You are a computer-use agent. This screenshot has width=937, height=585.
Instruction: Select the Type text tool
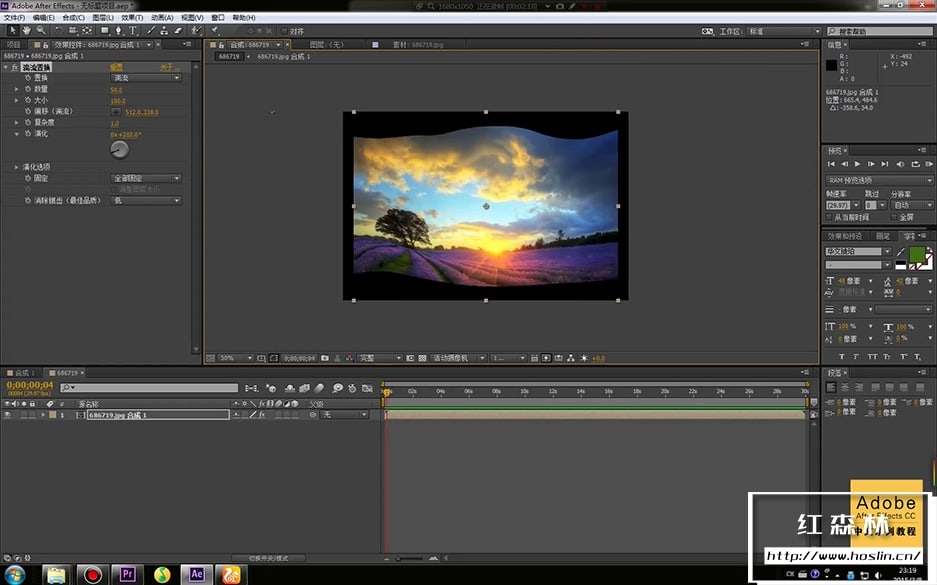(133, 30)
